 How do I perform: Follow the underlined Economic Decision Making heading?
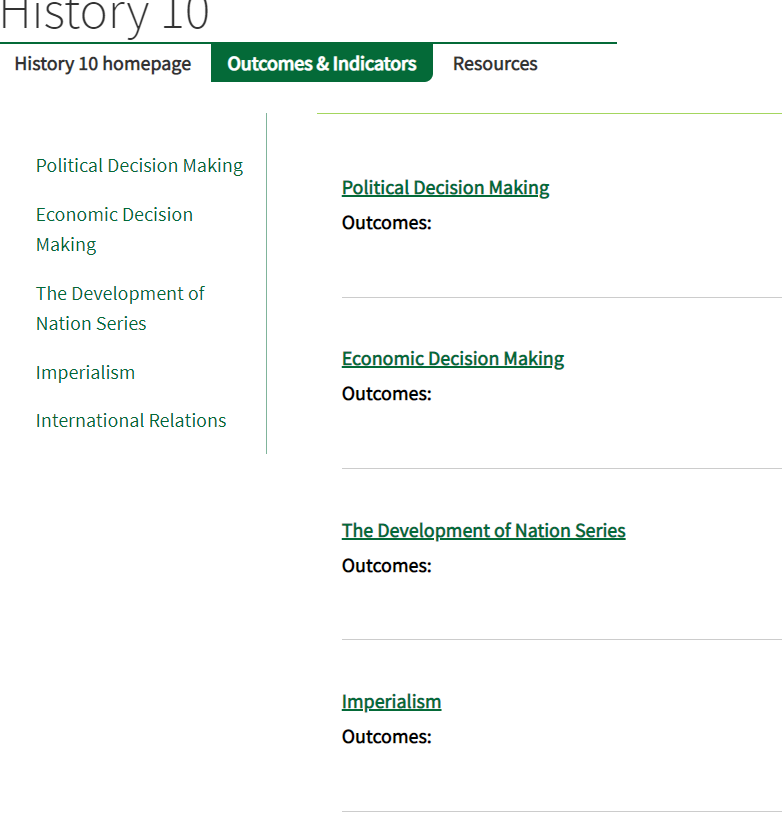pyautogui.click(x=453, y=359)
